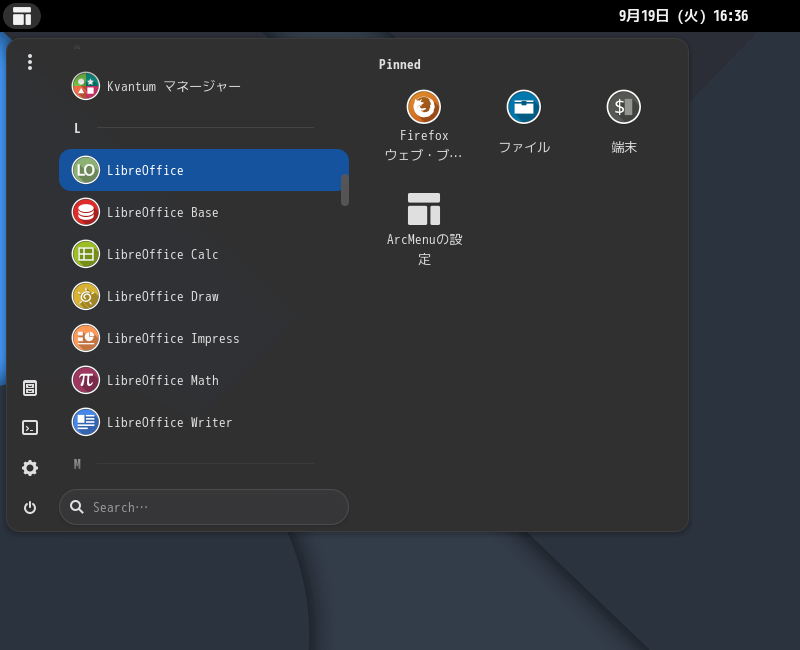
Task: Open pinned ArcMenuの設定
Action: point(423,209)
